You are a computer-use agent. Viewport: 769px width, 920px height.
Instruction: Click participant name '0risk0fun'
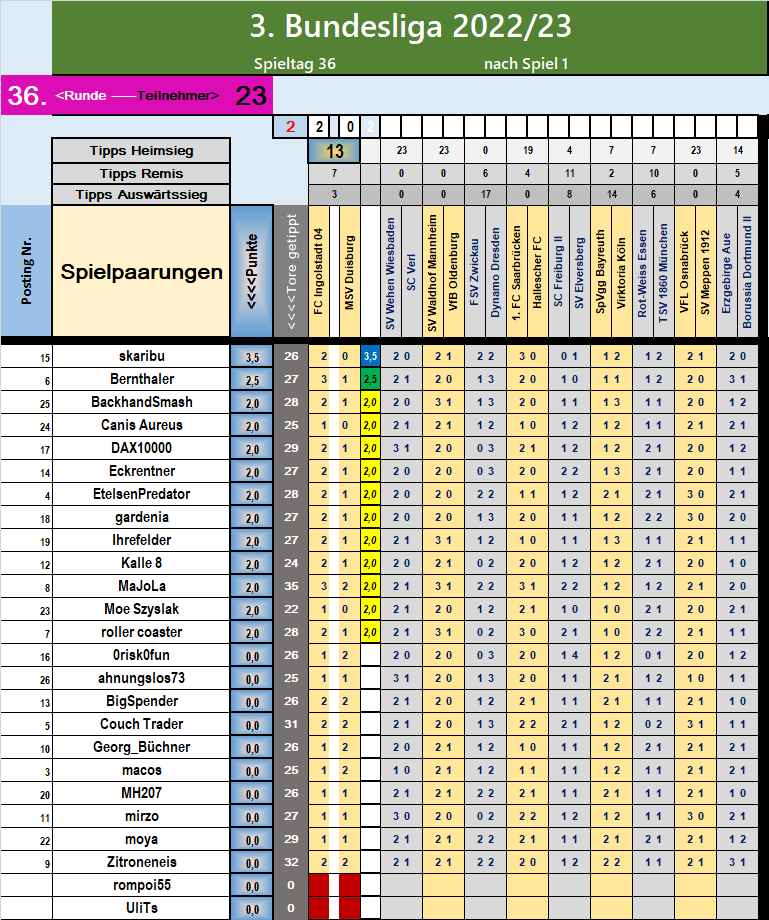pyautogui.click(x=141, y=655)
